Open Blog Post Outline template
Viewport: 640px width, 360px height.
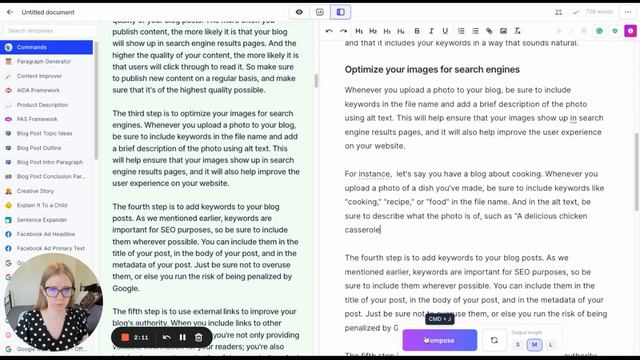47,148
